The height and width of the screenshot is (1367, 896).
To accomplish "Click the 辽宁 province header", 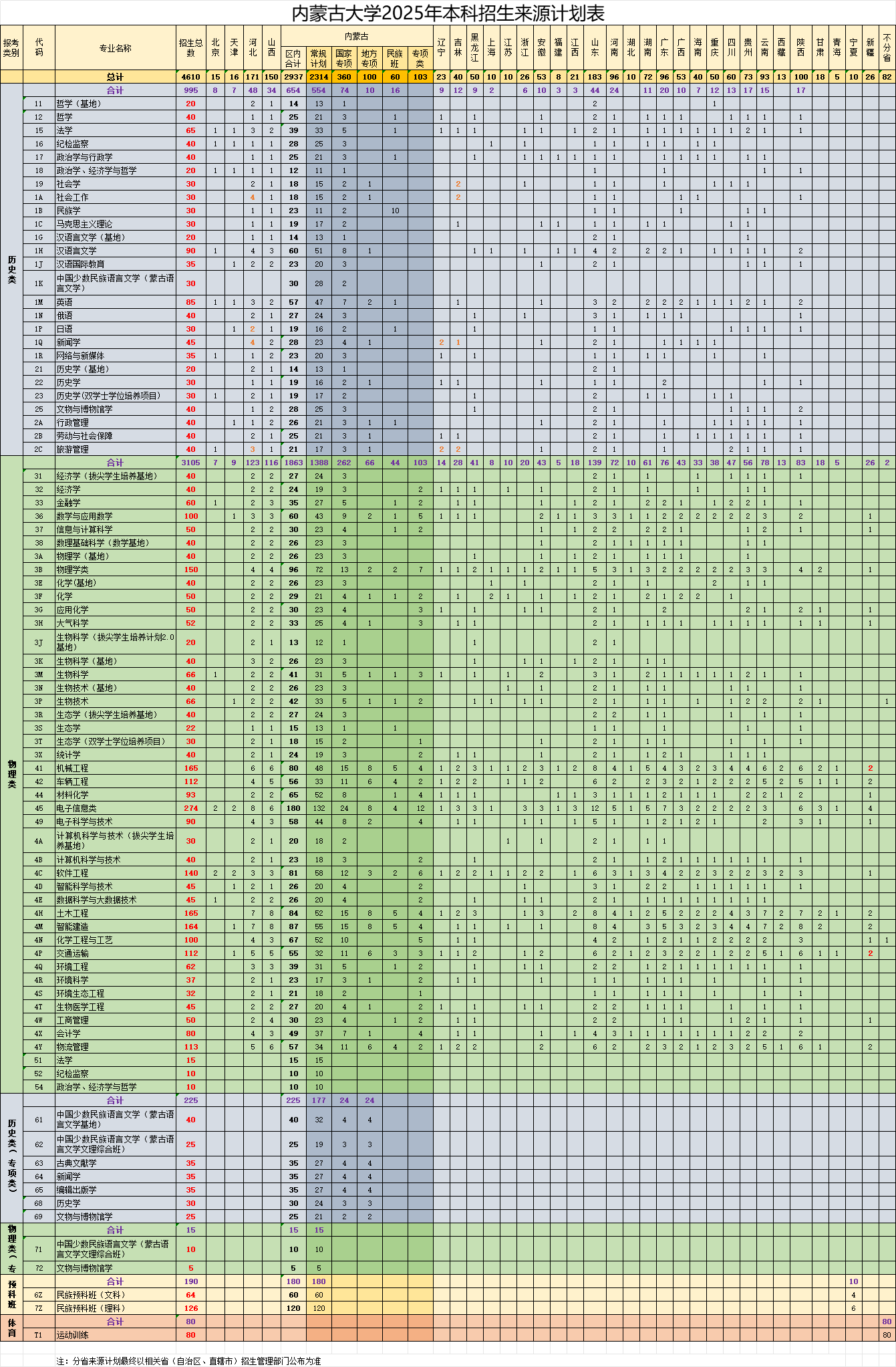I will click(442, 48).
